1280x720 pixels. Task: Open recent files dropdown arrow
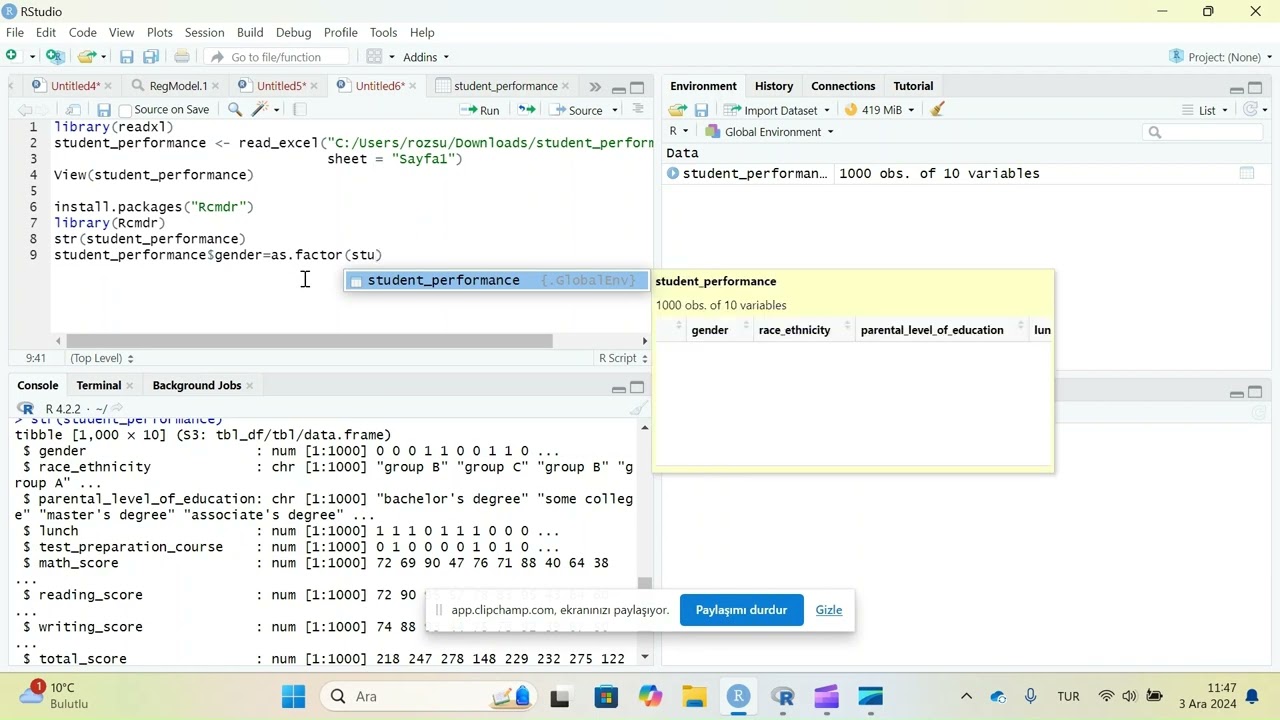coord(103,57)
